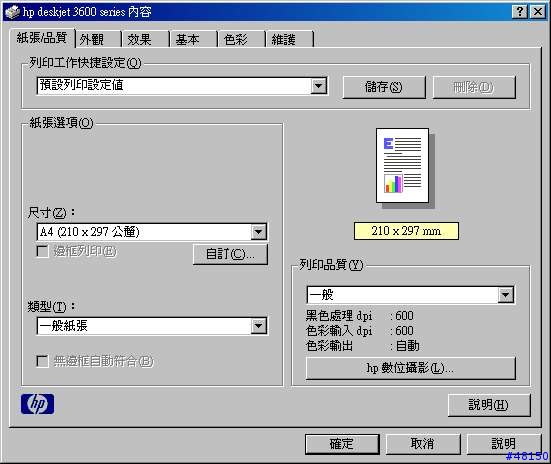Click the 說明(H) button
The height and width of the screenshot is (464, 551).
(489, 405)
